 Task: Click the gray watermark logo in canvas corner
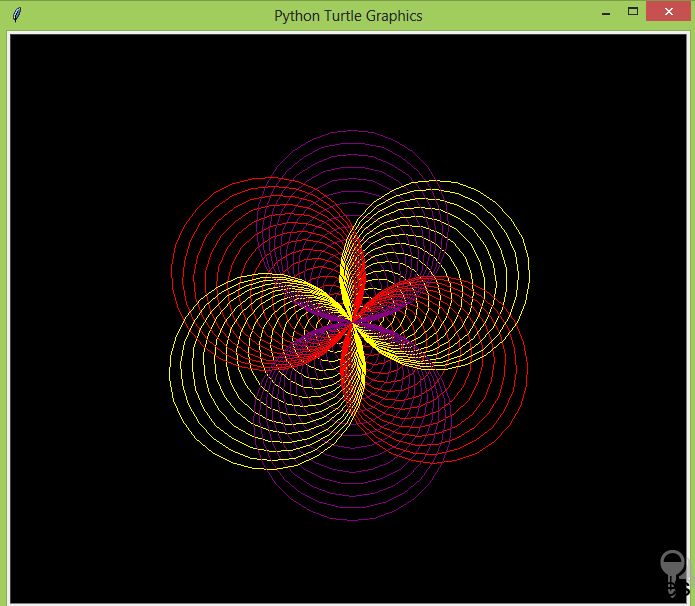(x=675, y=573)
